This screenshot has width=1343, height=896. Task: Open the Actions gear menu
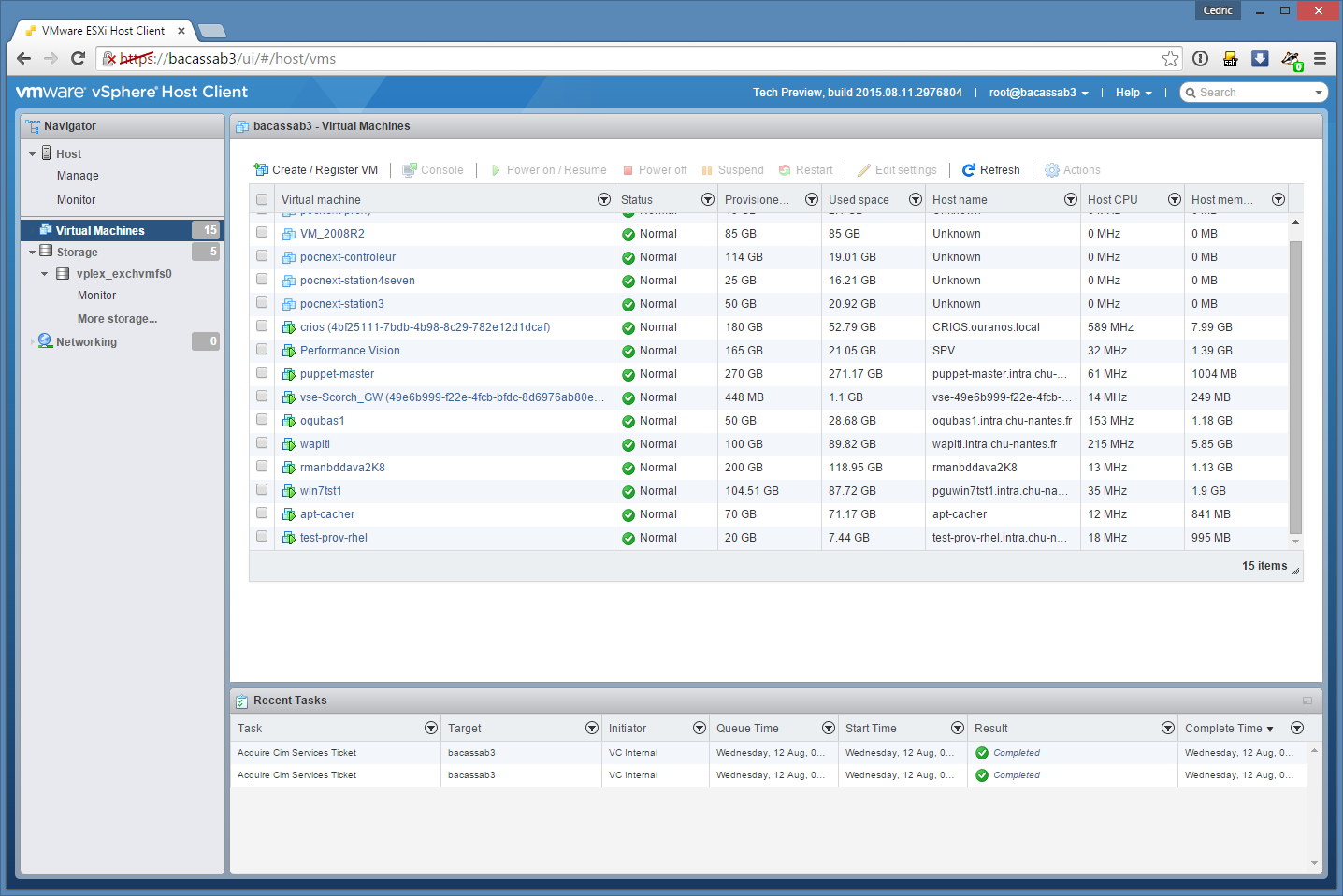1052,170
